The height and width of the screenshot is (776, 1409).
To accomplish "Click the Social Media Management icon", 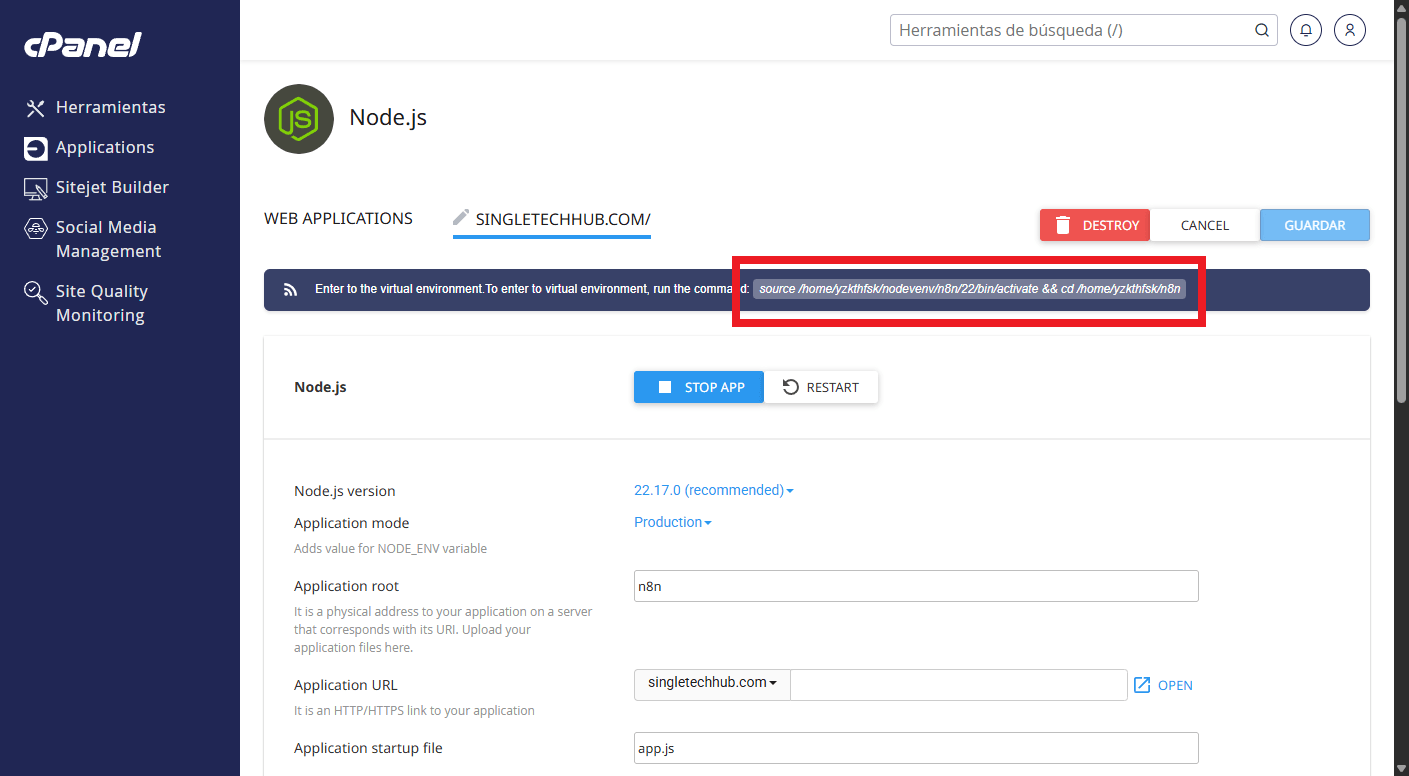I will point(36,228).
